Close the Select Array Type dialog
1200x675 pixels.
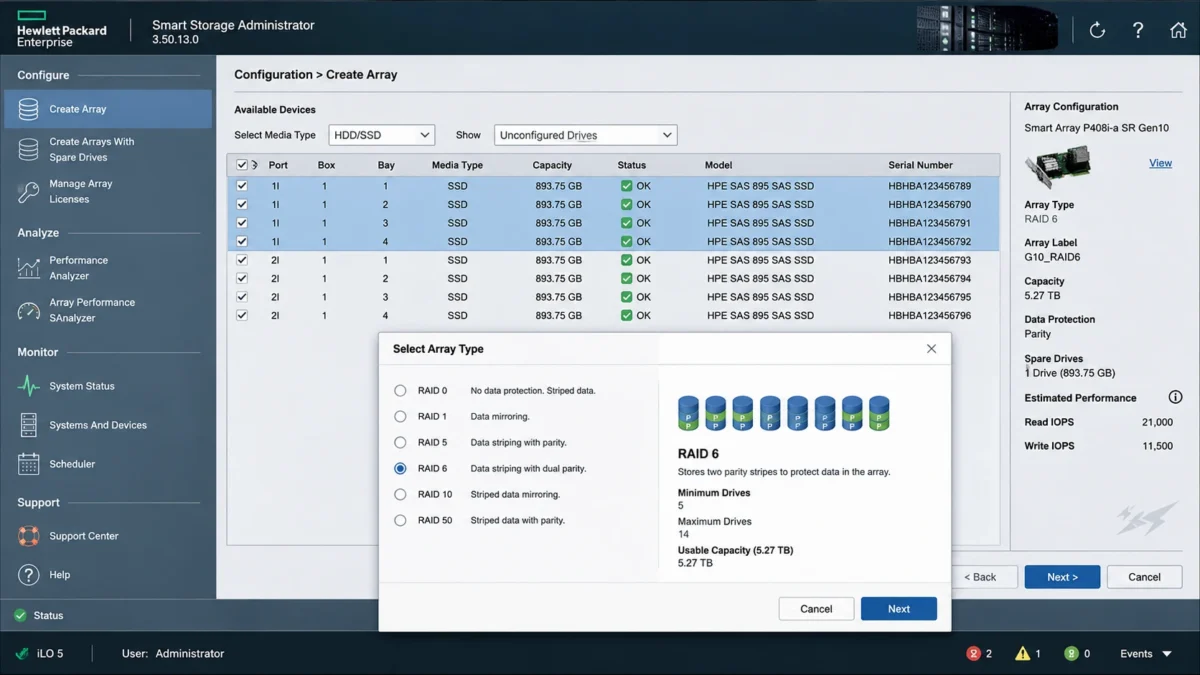pos(931,349)
